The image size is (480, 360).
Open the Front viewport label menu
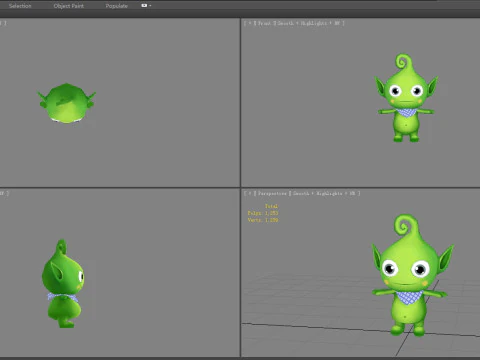[265, 23]
